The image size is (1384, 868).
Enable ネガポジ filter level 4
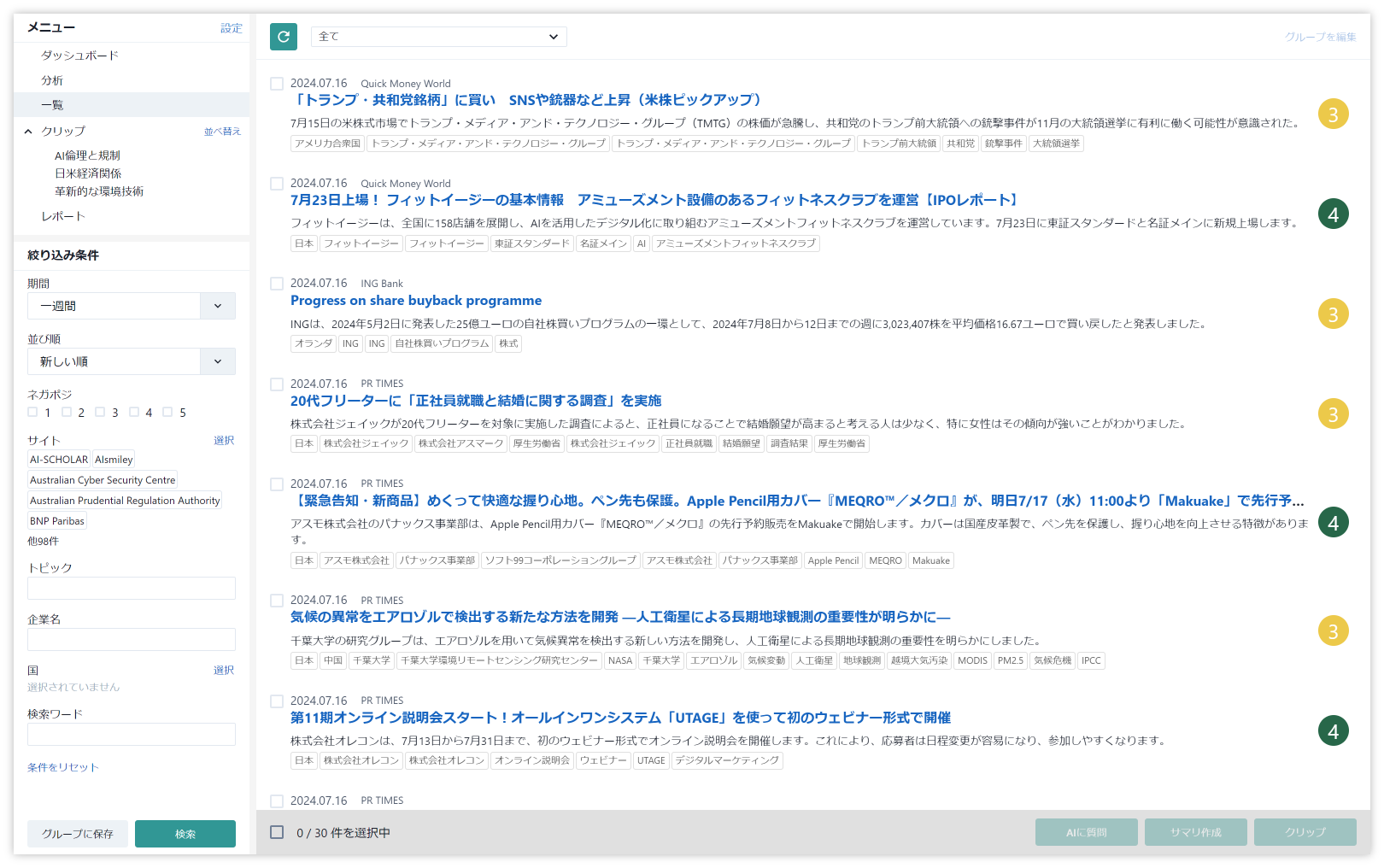click(x=134, y=412)
